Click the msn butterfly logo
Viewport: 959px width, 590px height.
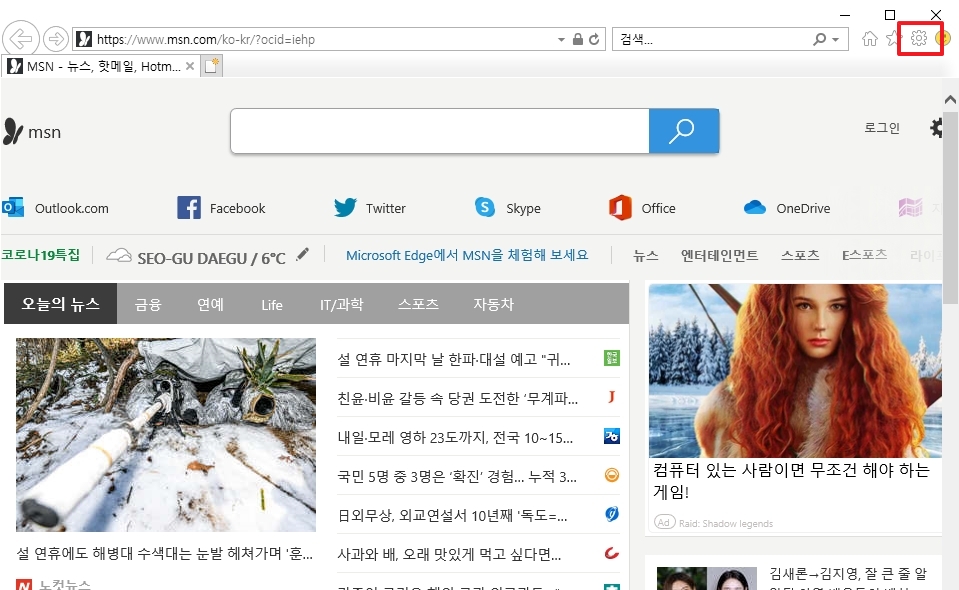pyautogui.click(x=32, y=131)
